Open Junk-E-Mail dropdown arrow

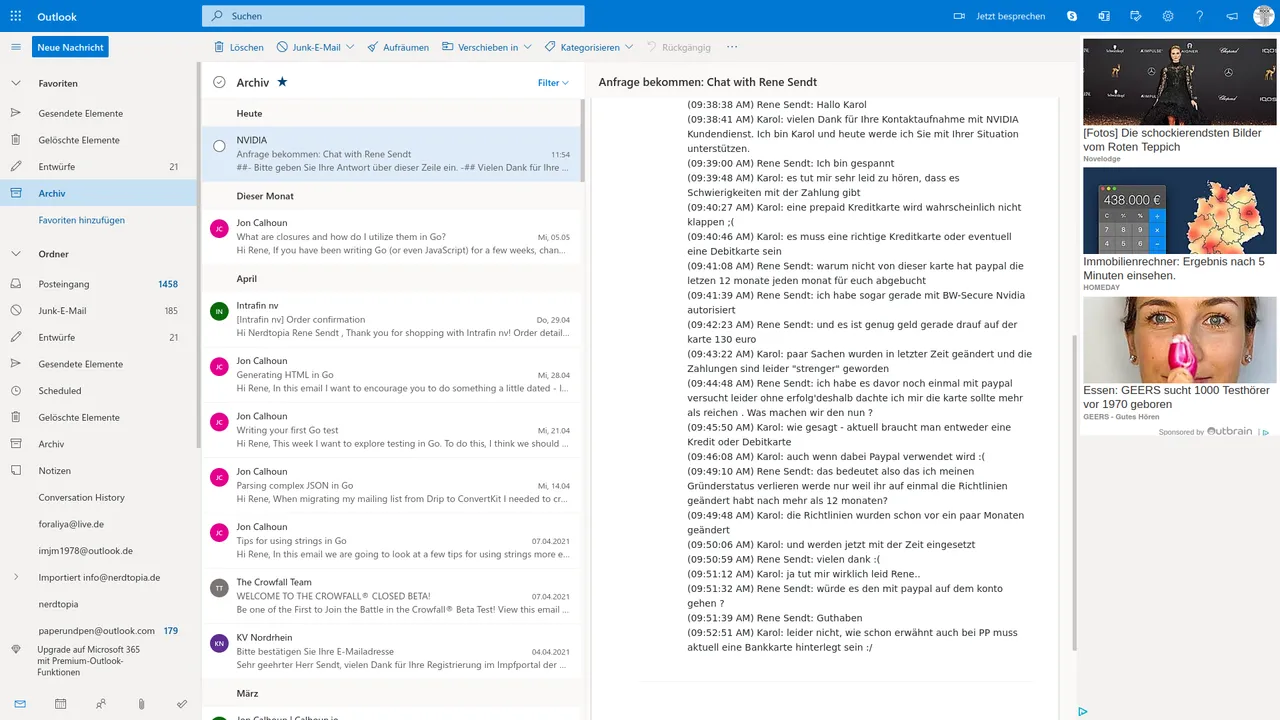point(351,47)
